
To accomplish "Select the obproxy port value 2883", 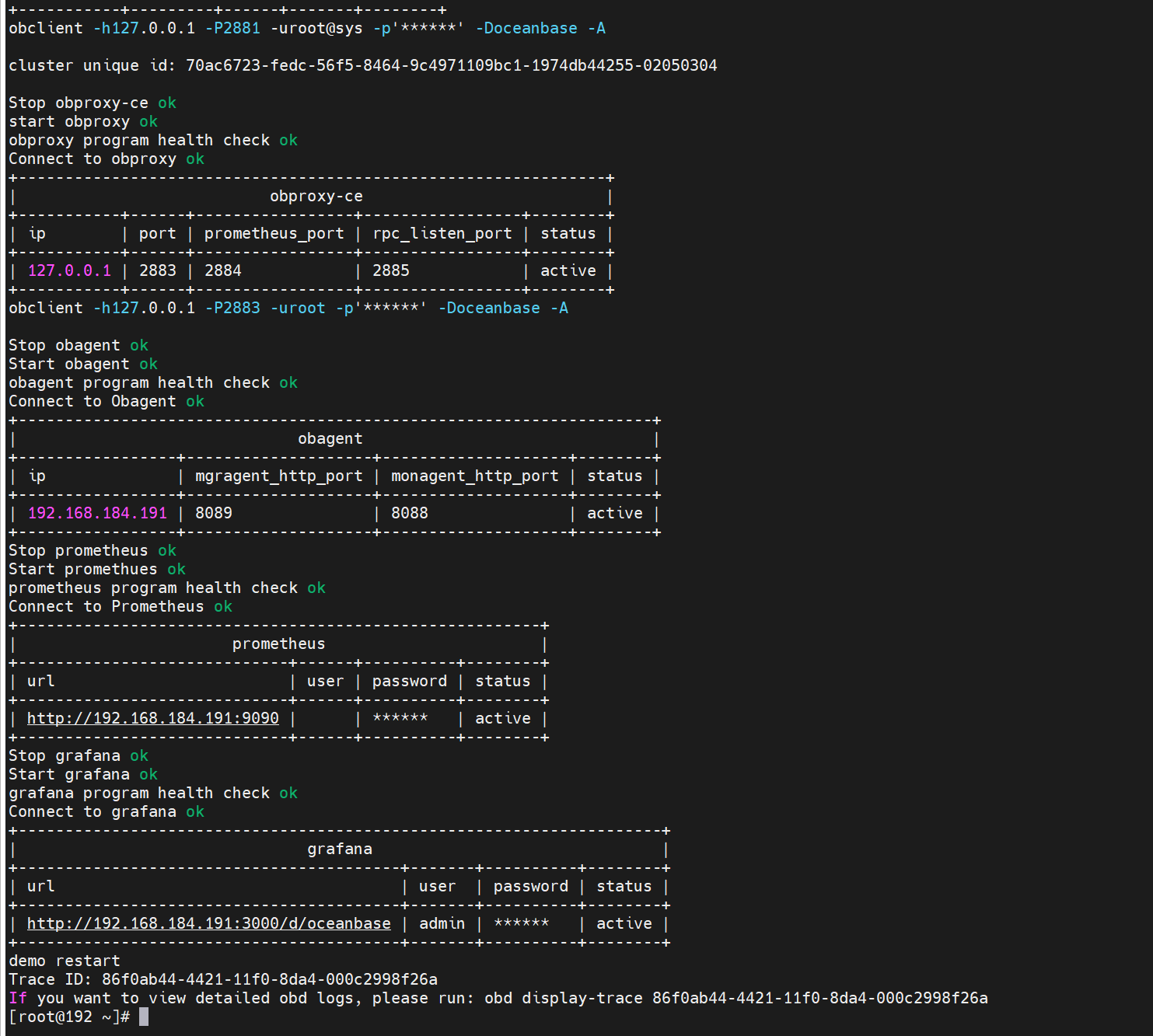I will [158, 270].
